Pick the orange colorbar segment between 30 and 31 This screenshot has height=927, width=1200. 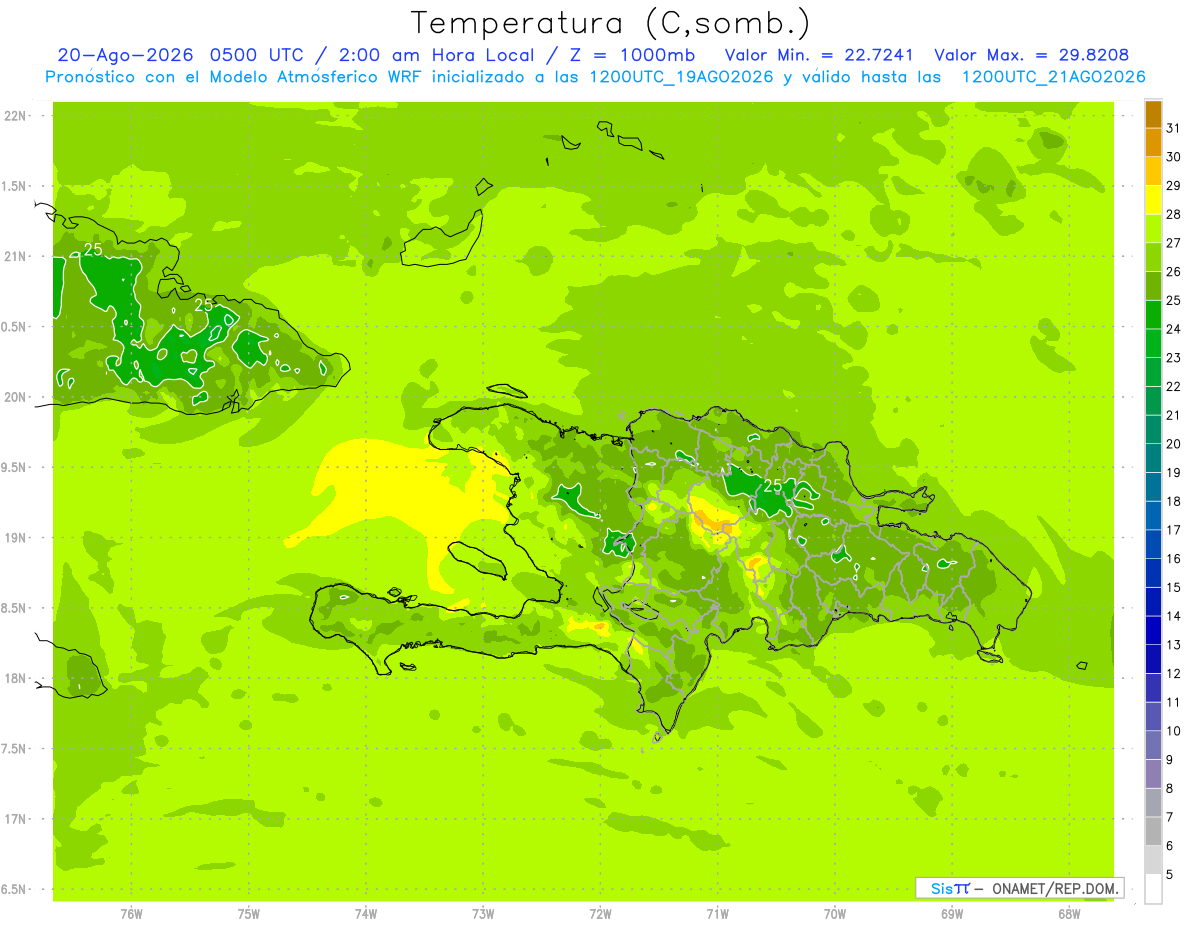coord(1153,142)
